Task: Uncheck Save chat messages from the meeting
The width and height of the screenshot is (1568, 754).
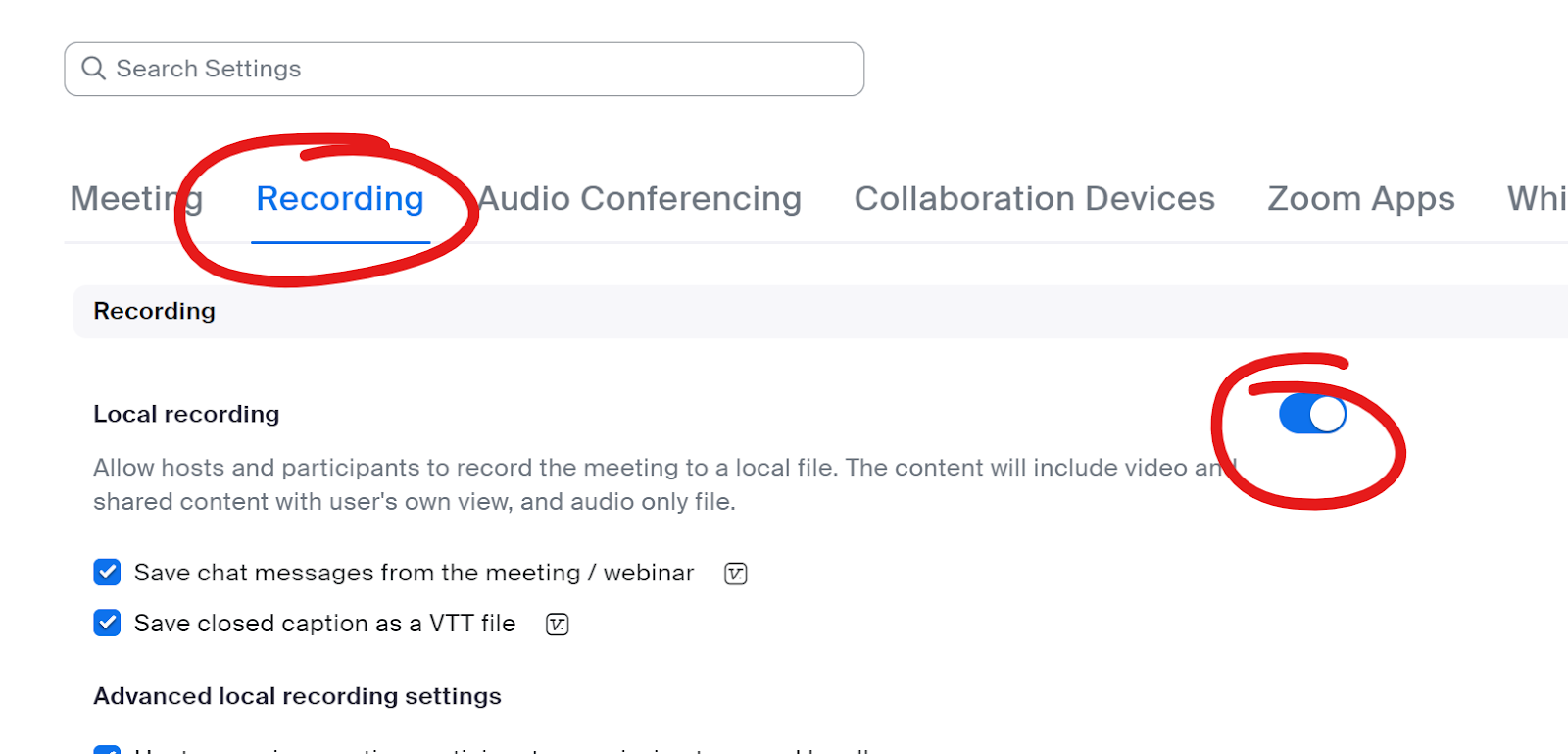Action: (x=107, y=572)
